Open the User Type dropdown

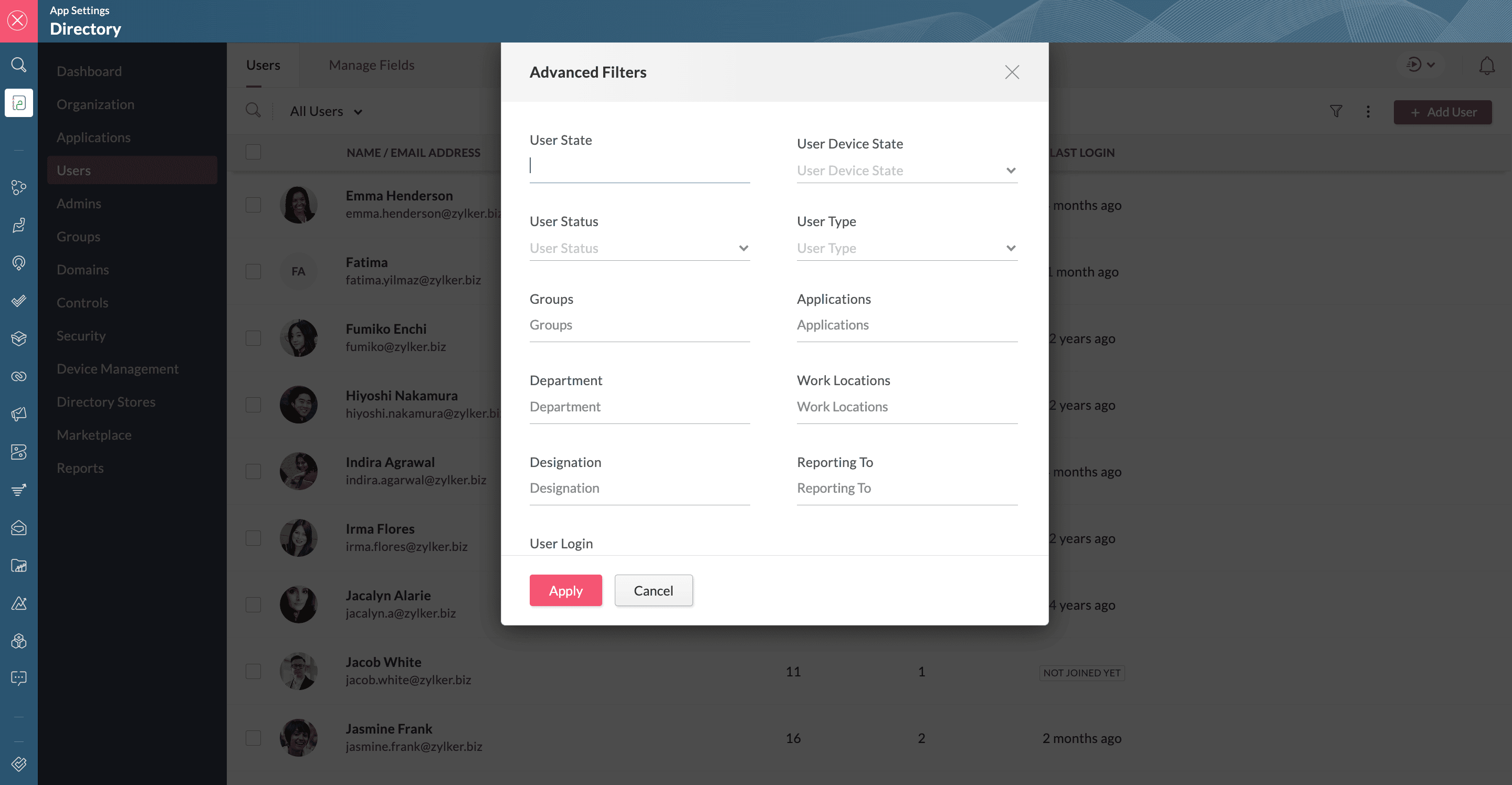click(906, 248)
